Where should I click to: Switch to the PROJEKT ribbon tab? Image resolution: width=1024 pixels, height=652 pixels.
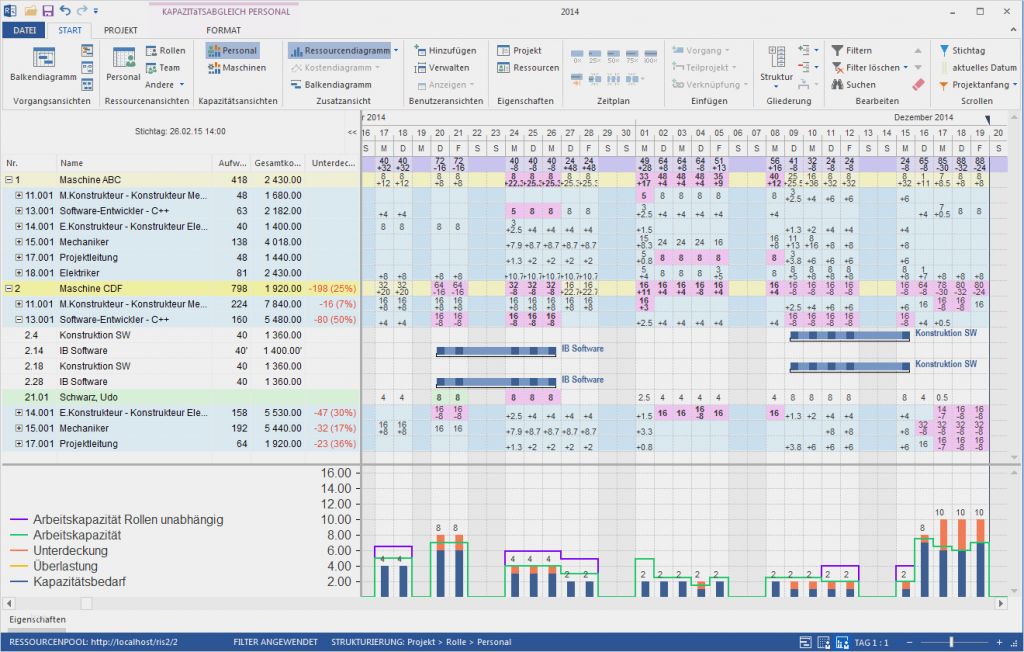pyautogui.click(x=121, y=30)
